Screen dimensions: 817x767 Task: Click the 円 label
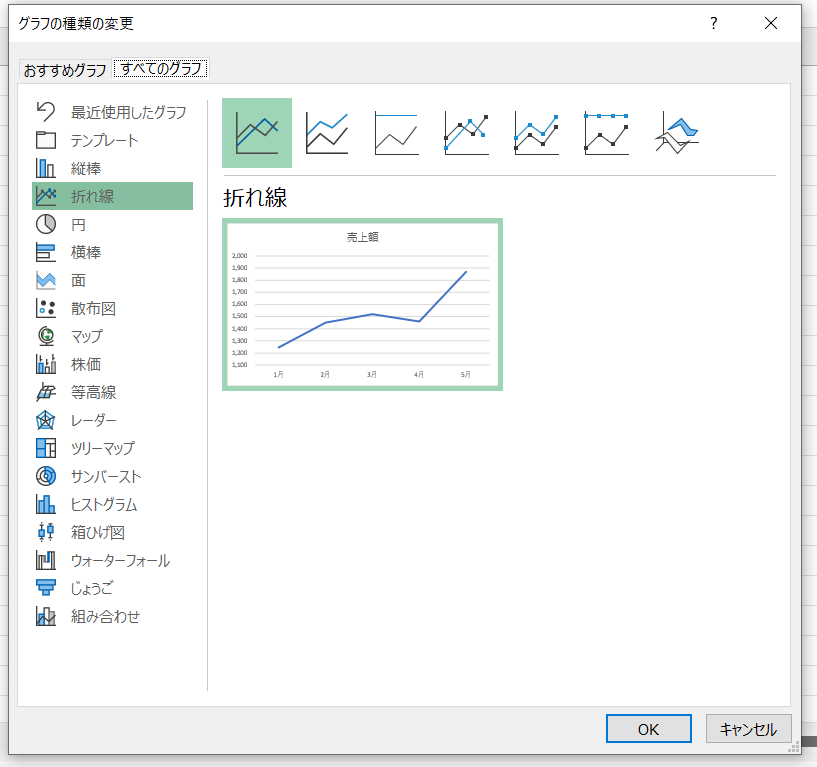[78, 225]
